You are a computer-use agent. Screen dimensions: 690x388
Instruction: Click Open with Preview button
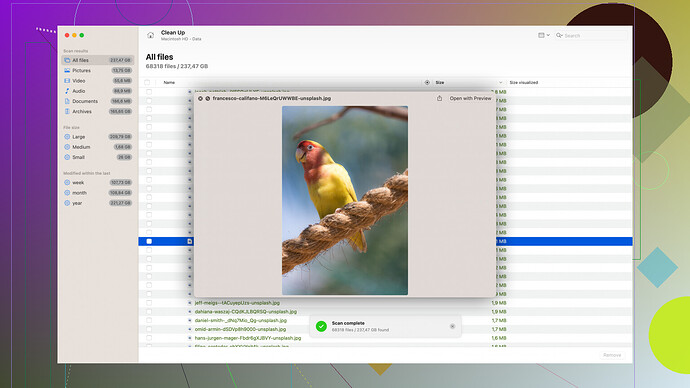(x=470, y=99)
